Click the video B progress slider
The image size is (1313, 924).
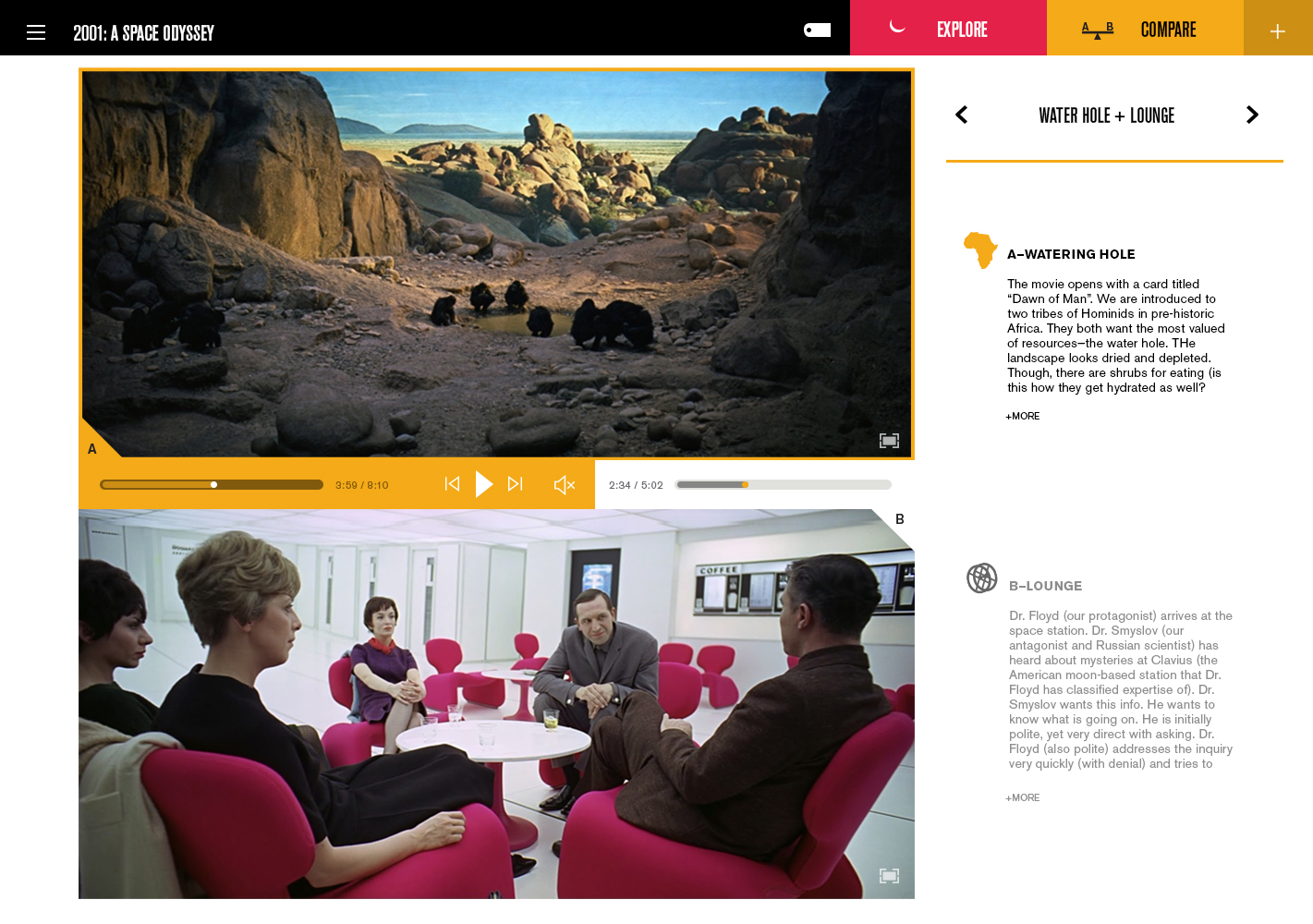(x=784, y=484)
